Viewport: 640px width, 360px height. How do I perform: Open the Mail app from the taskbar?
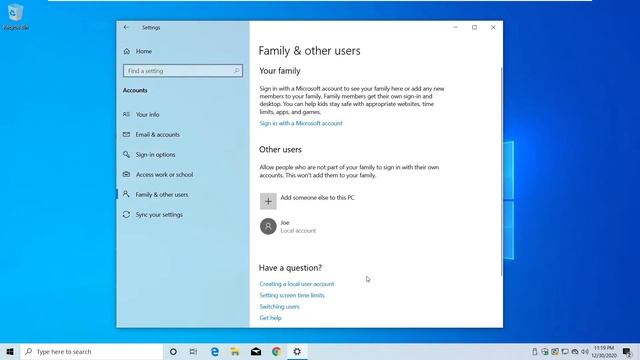click(x=256, y=351)
